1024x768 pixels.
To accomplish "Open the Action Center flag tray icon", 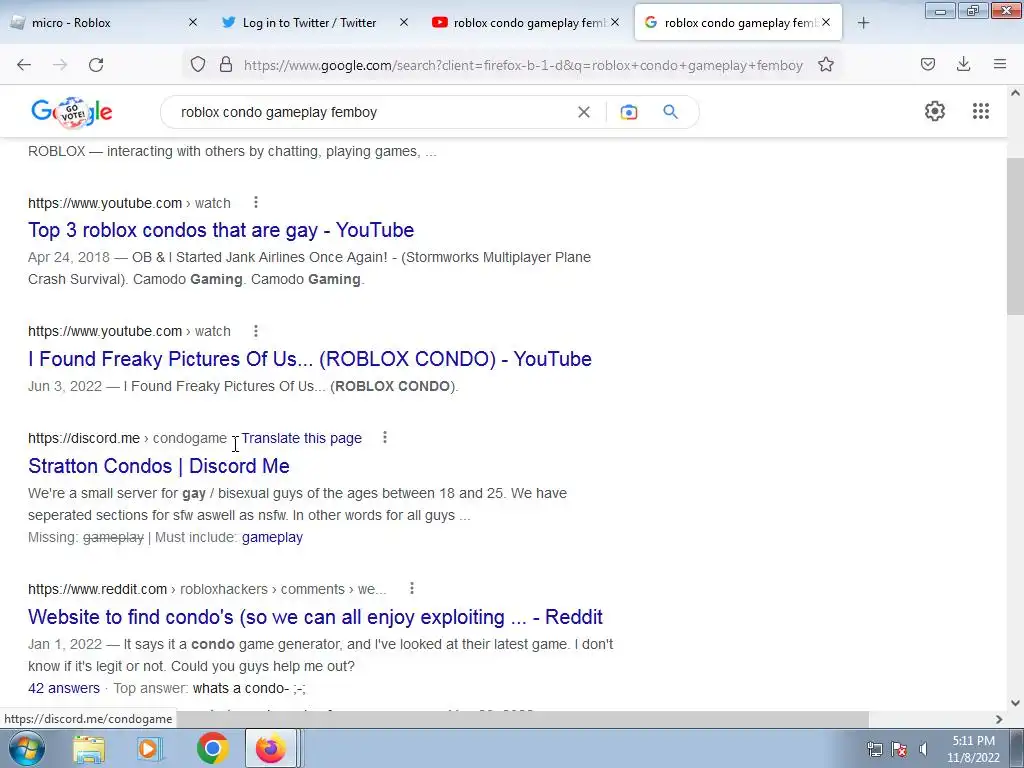I will pyautogui.click(x=899, y=749).
